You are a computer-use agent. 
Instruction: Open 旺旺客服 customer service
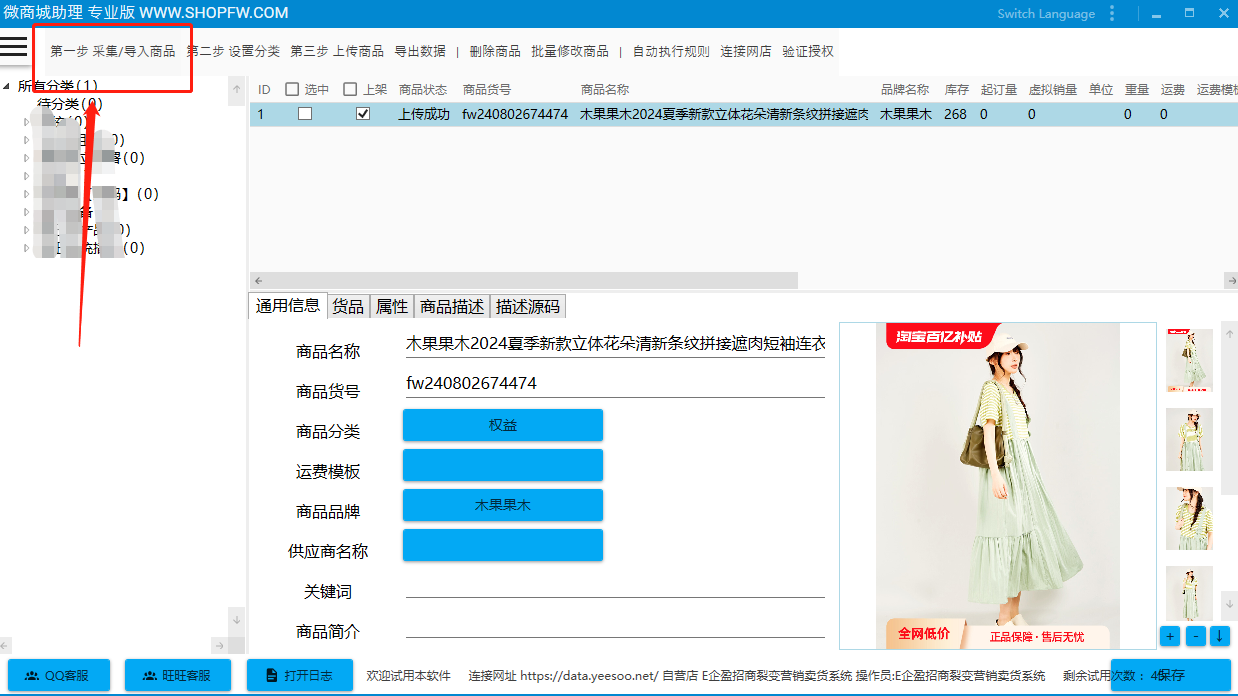(x=177, y=675)
